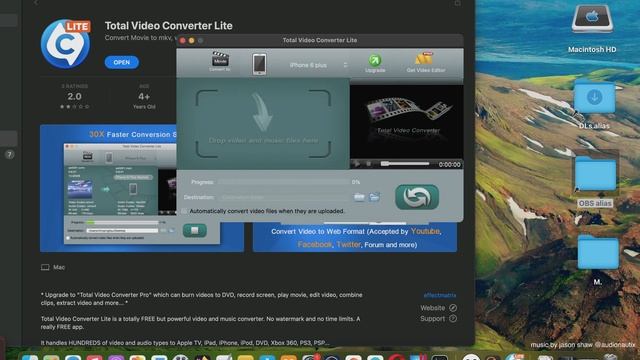This screenshot has height=360, width=640.
Task: Click the preview seek slider
Action: pos(405,164)
